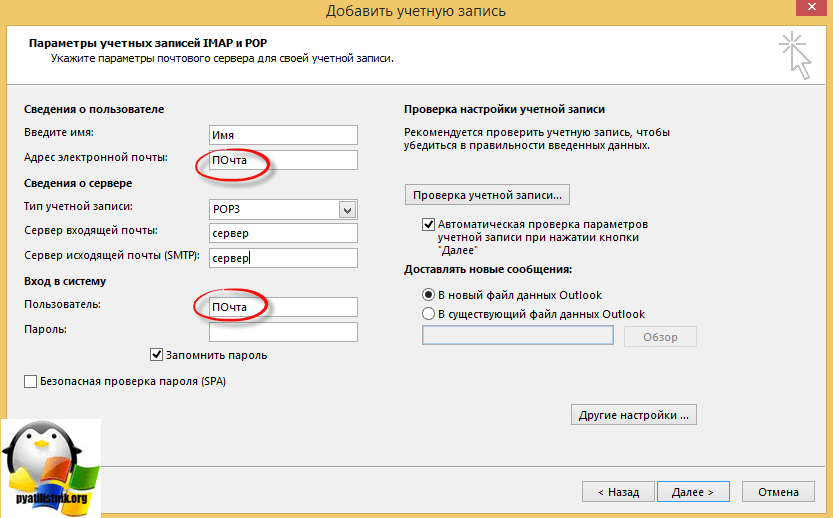Click the Введите имя input field
The height and width of the screenshot is (518, 833).
click(282, 135)
